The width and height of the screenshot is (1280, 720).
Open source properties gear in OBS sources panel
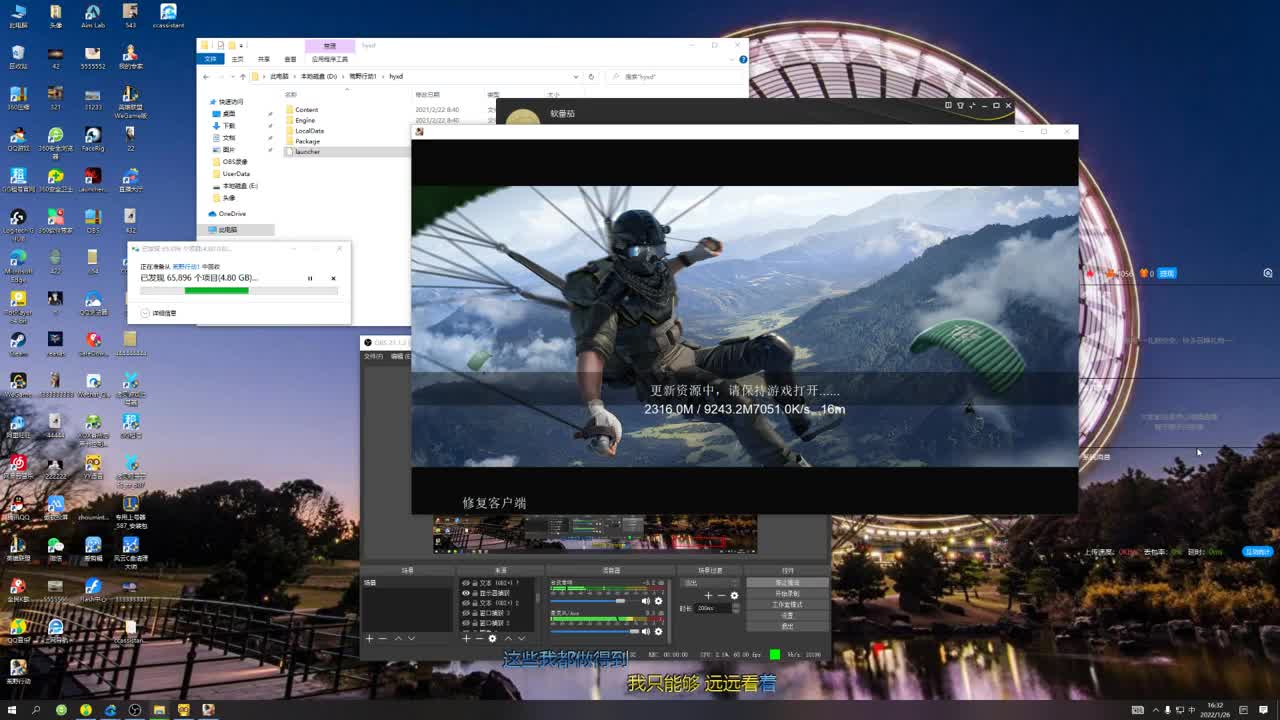click(492, 638)
